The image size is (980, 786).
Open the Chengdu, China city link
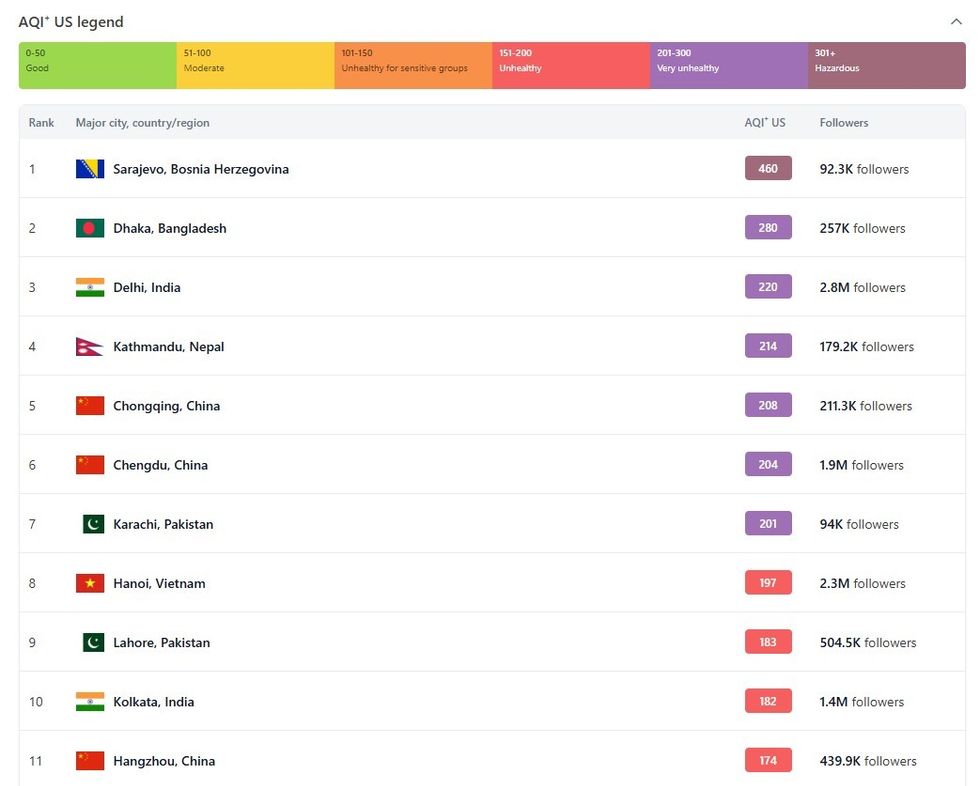click(x=163, y=465)
